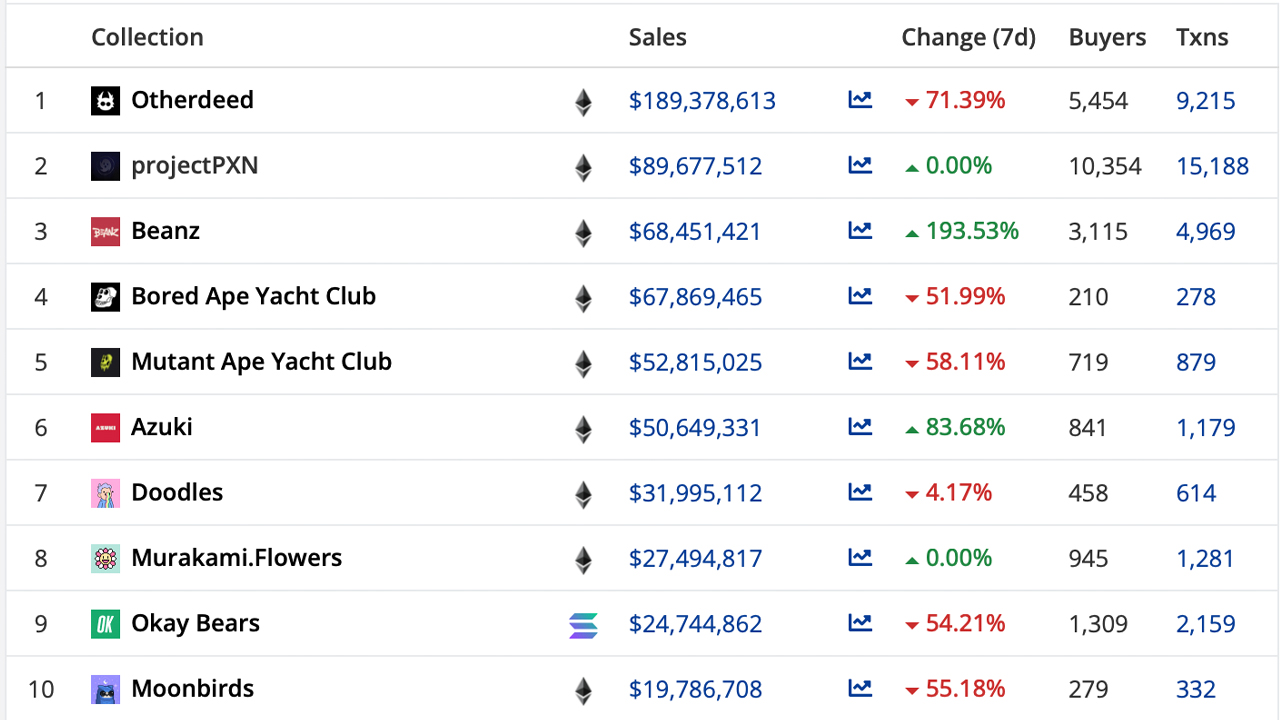Click the Azuki collection logo

(106, 428)
